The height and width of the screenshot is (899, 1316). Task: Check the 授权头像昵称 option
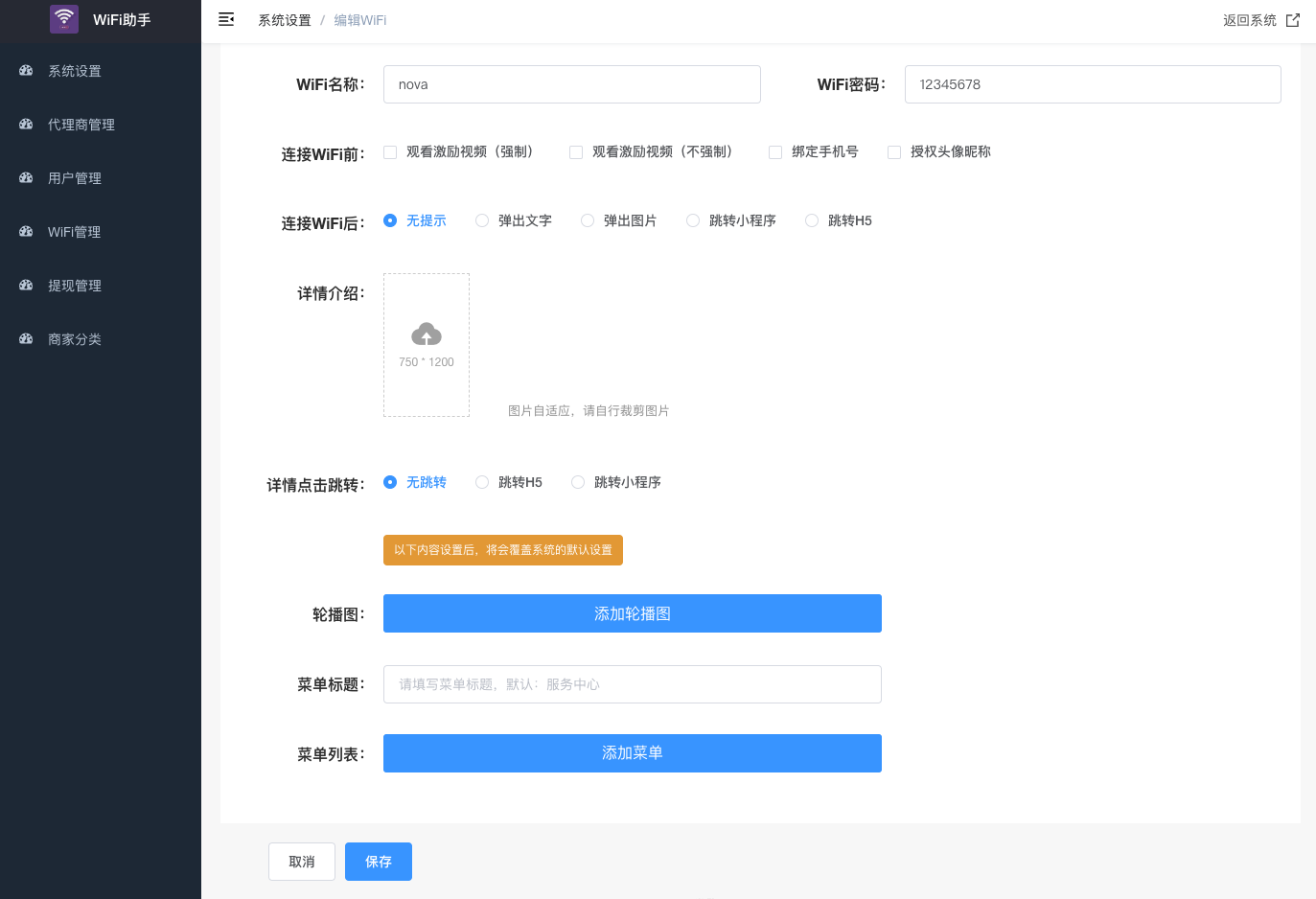[894, 152]
